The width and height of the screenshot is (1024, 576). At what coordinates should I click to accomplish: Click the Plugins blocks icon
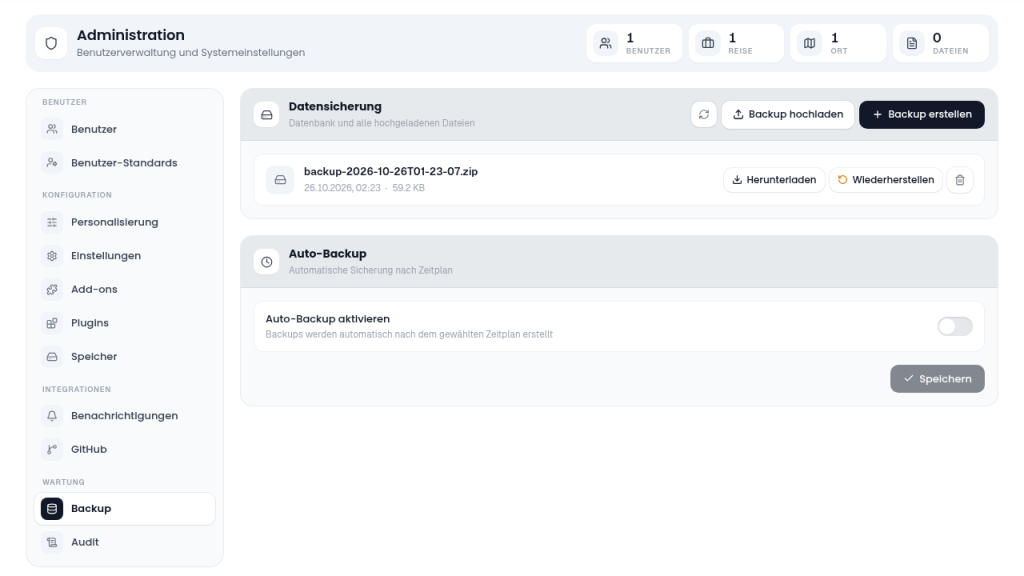coord(52,323)
